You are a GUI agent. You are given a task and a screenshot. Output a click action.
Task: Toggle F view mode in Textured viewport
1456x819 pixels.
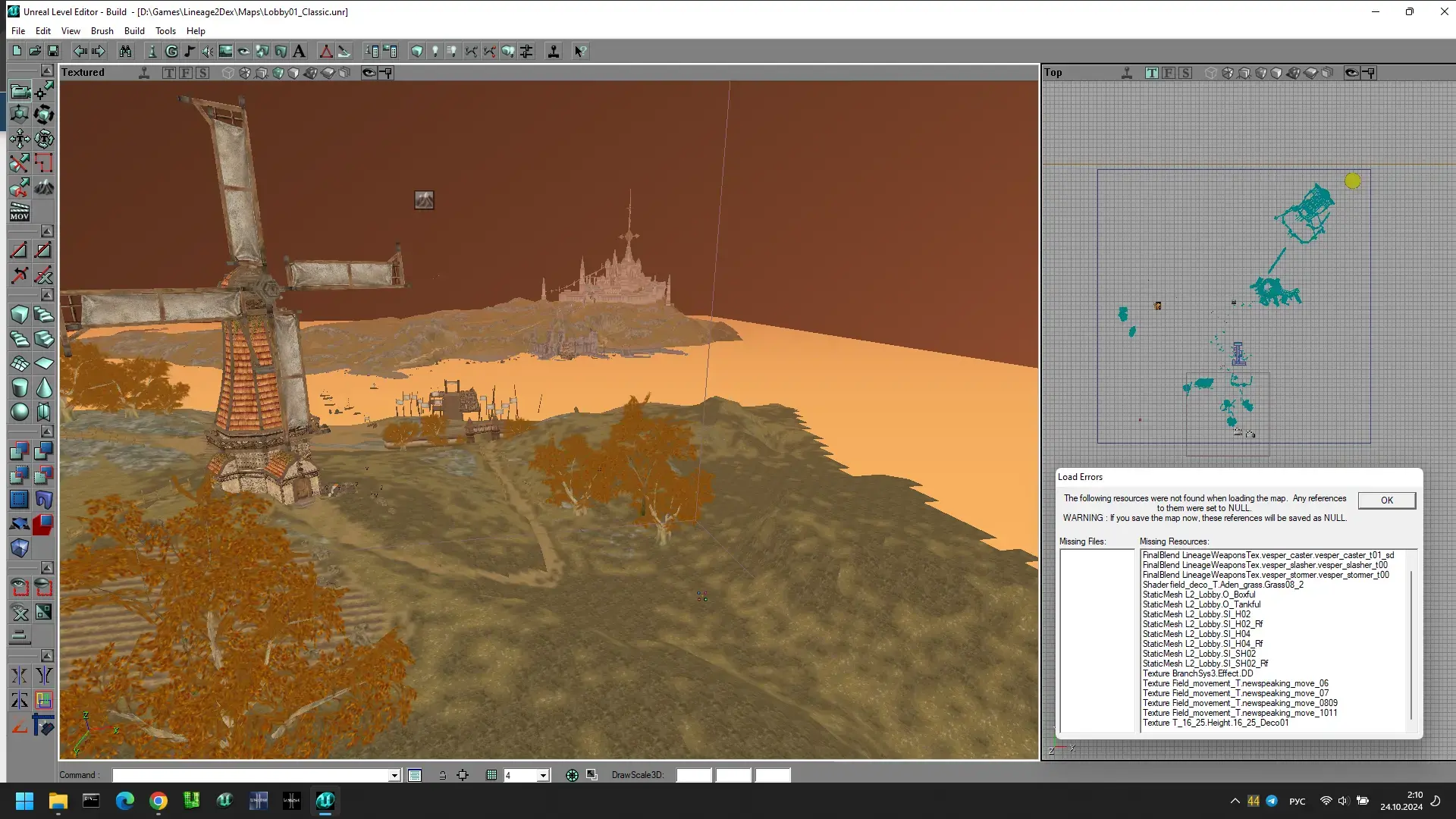pos(186,73)
